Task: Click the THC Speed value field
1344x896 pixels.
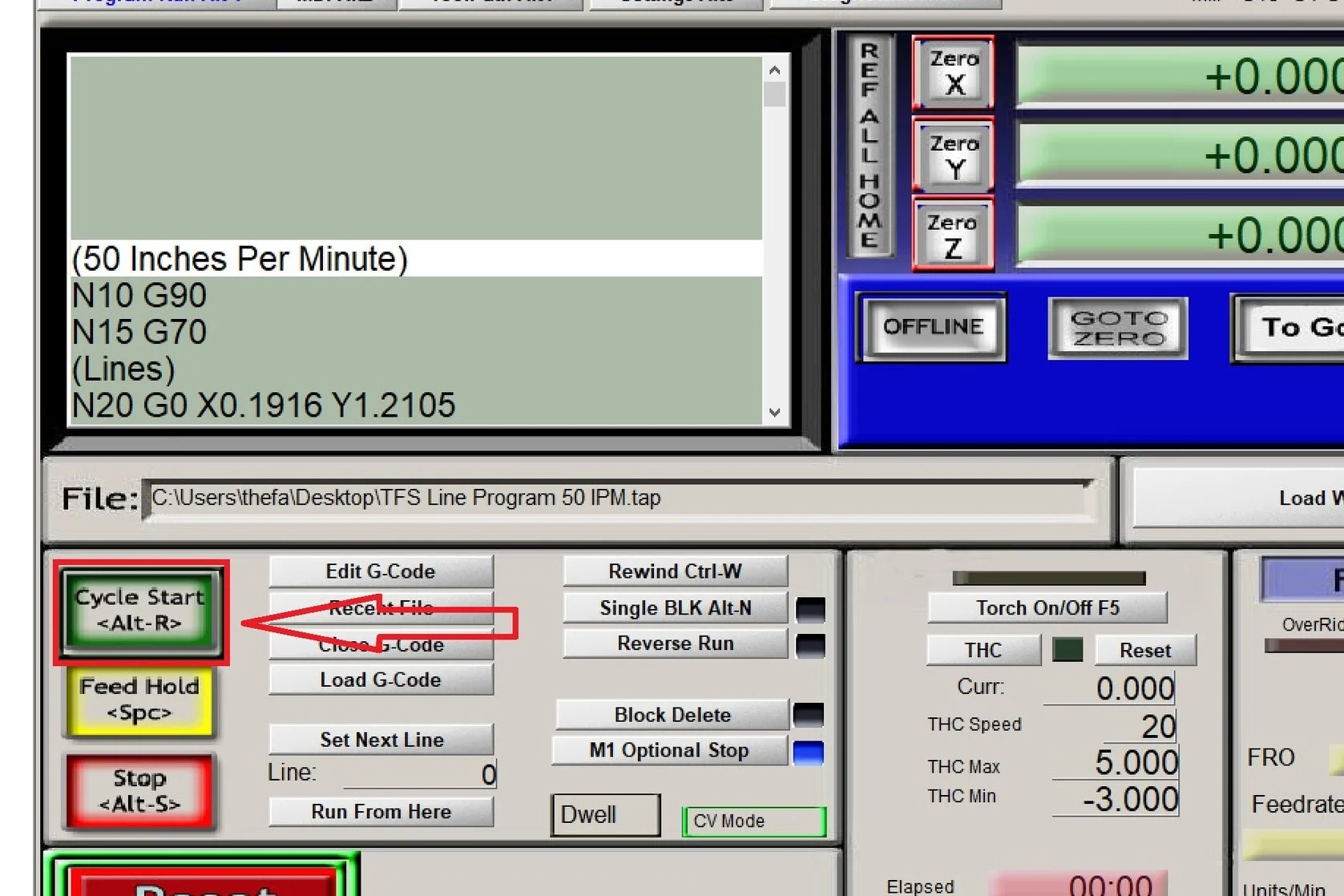Action: [1140, 726]
